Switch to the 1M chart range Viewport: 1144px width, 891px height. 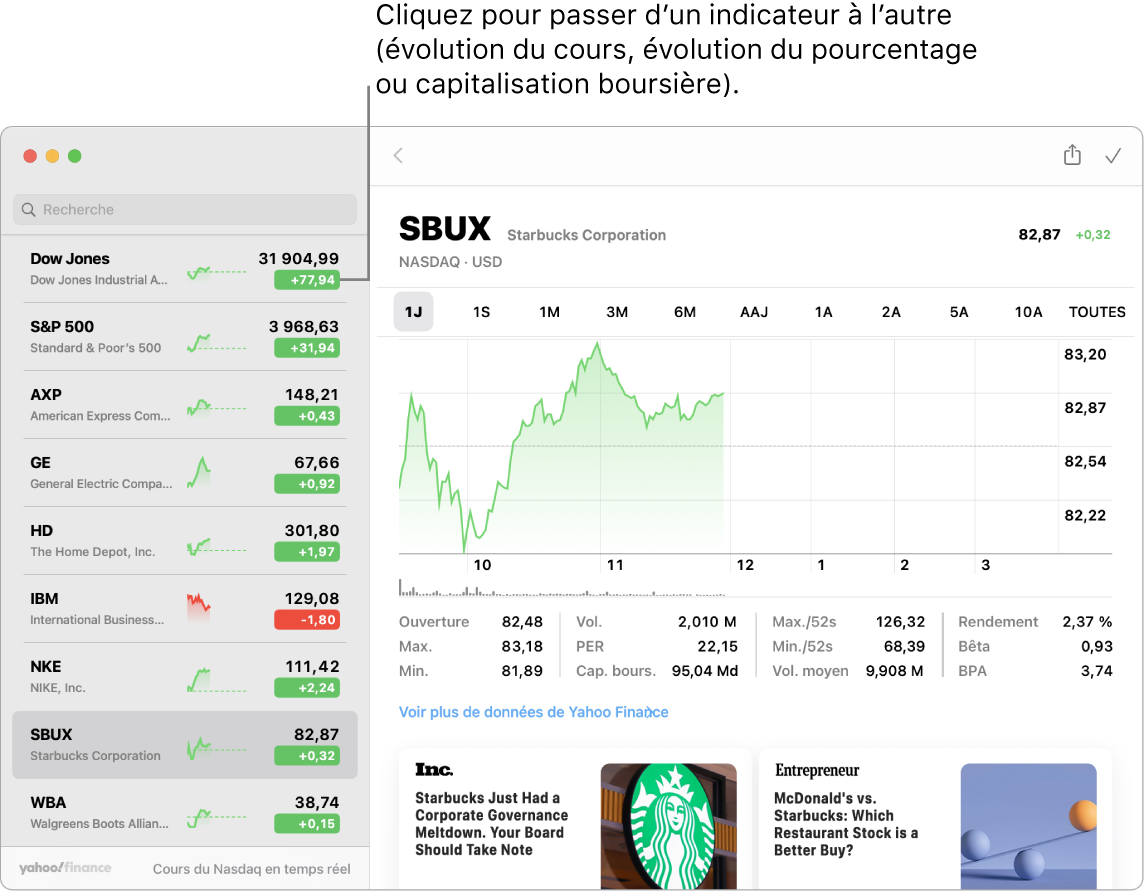pos(549,311)
